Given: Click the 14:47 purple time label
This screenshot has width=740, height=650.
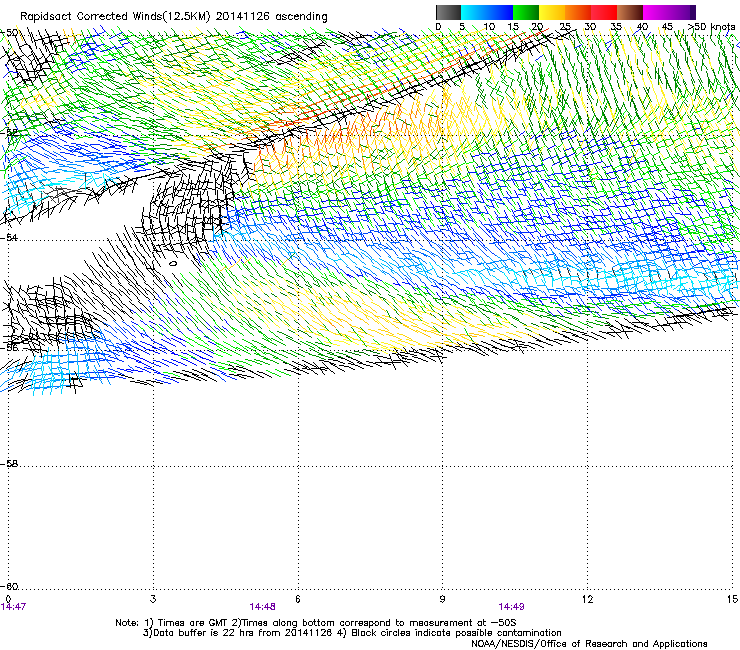Looking at the screenshot, I should [x=13, y=607].
